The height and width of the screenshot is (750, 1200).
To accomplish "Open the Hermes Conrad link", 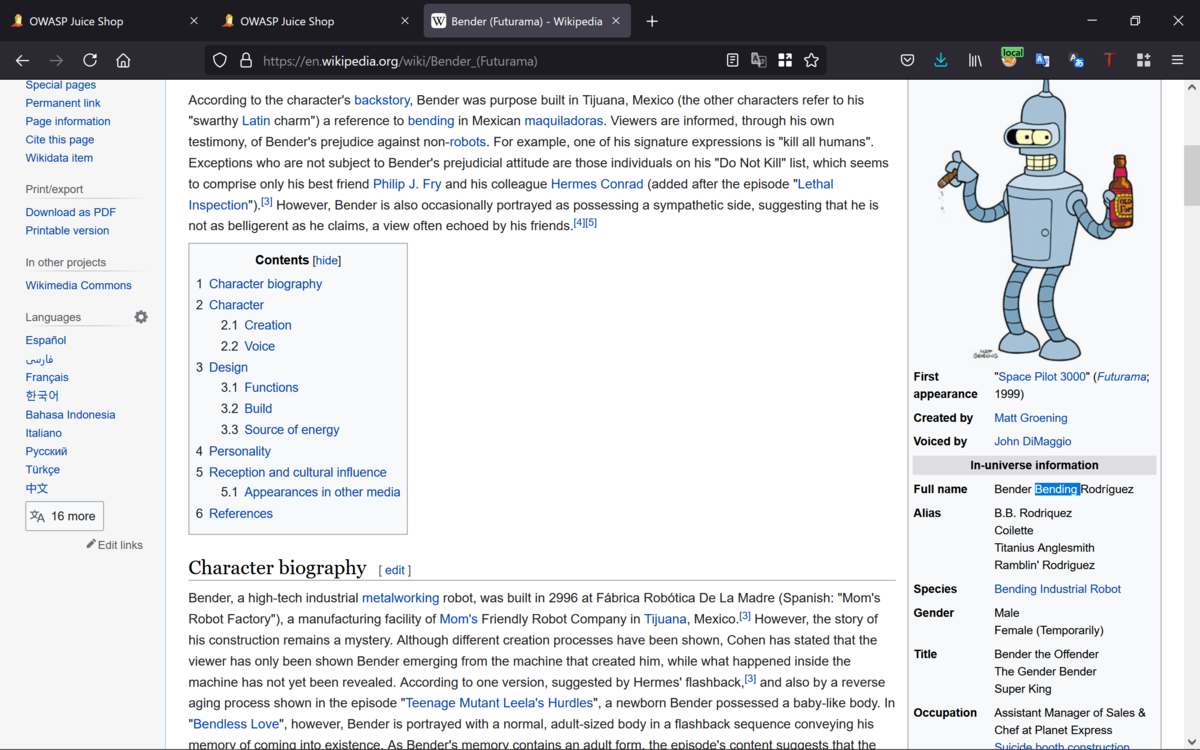I will point(597,184).
